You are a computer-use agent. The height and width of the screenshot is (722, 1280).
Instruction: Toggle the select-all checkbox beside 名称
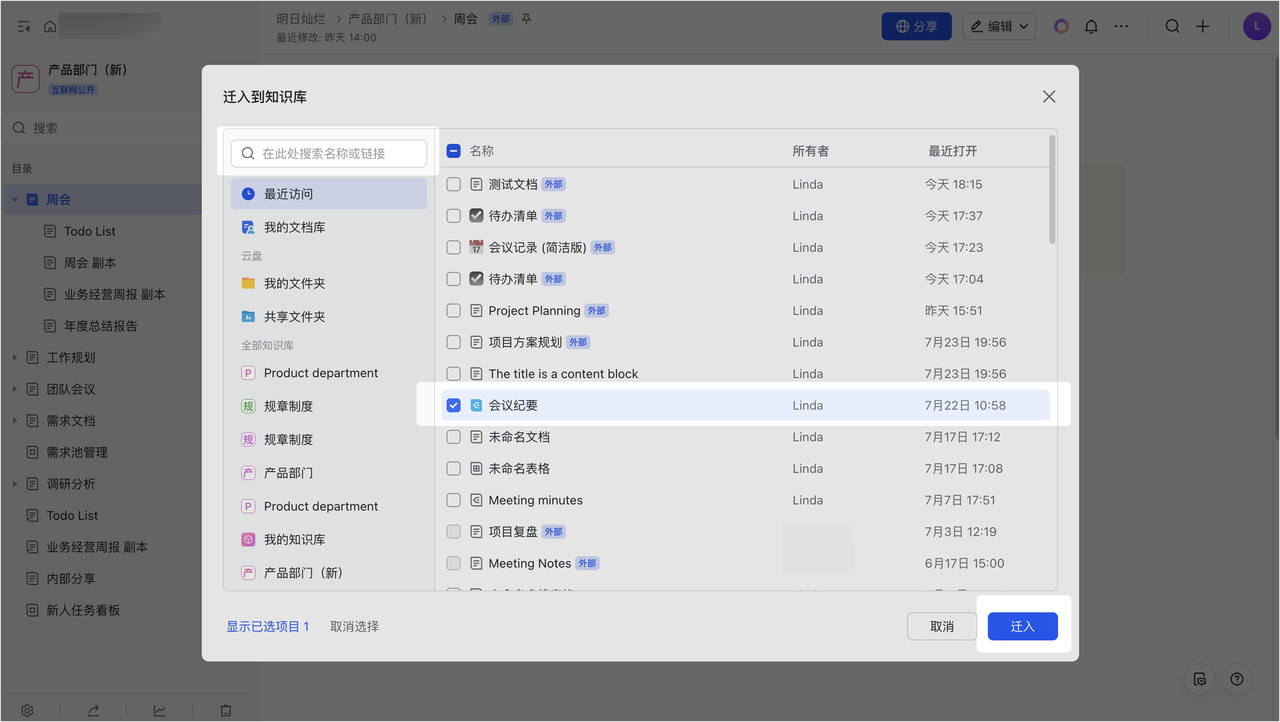tap(454, 151)
